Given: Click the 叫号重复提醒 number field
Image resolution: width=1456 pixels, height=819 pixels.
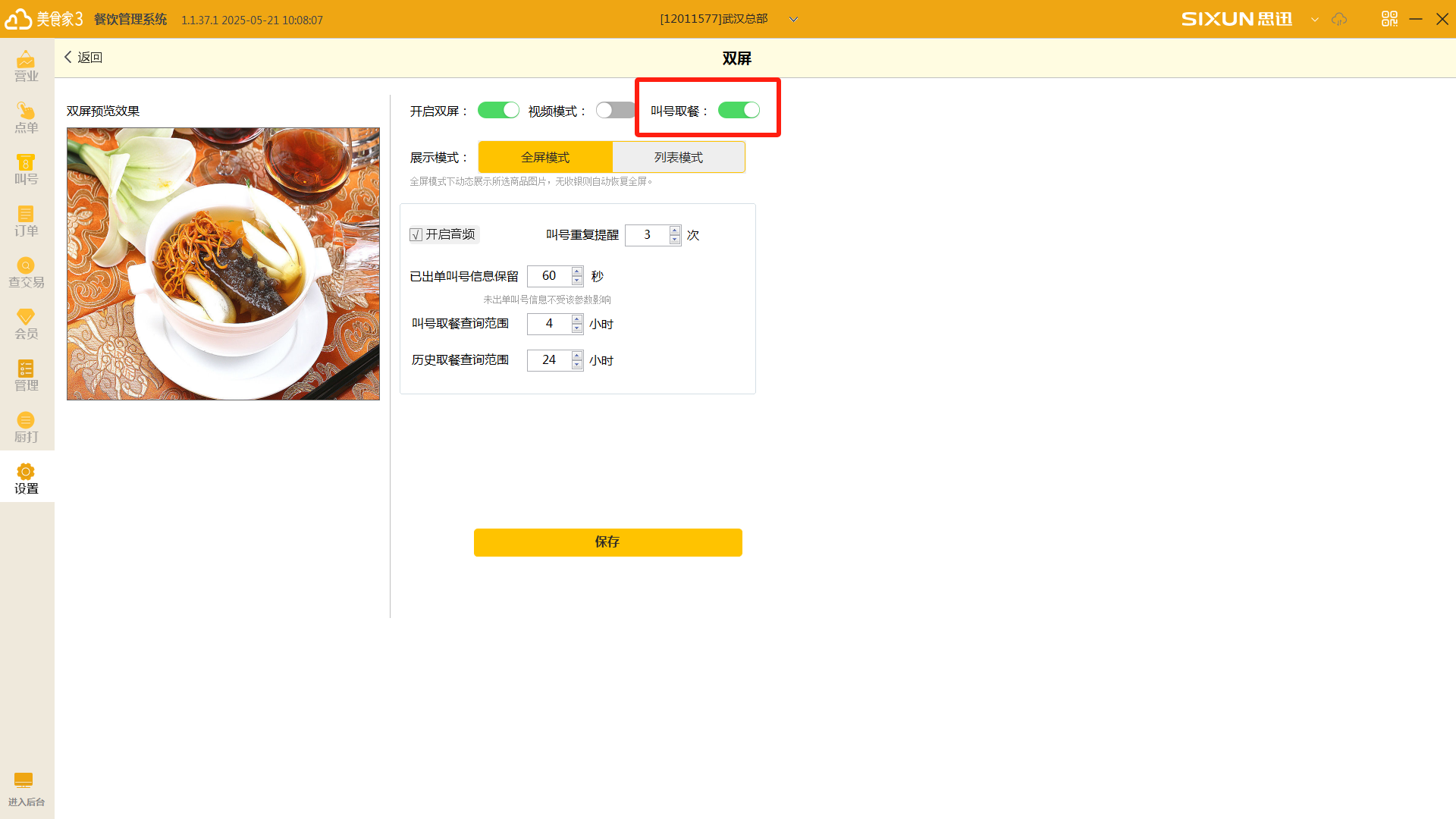Looking at the screenshot, I should pos(647,235).
